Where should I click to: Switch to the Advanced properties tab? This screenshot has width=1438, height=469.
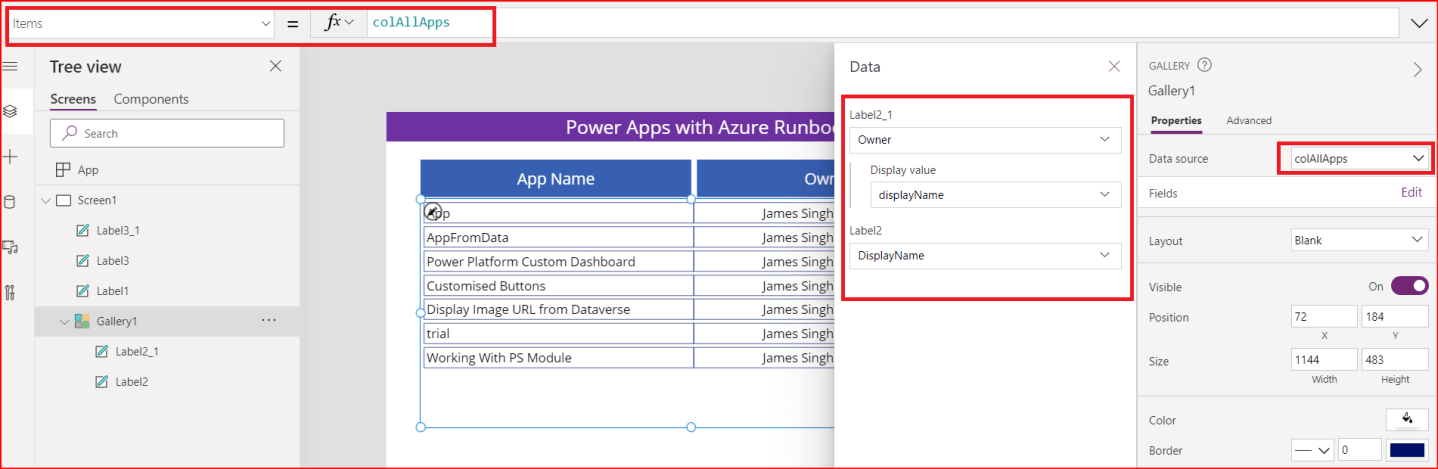tap(1249, 120)
